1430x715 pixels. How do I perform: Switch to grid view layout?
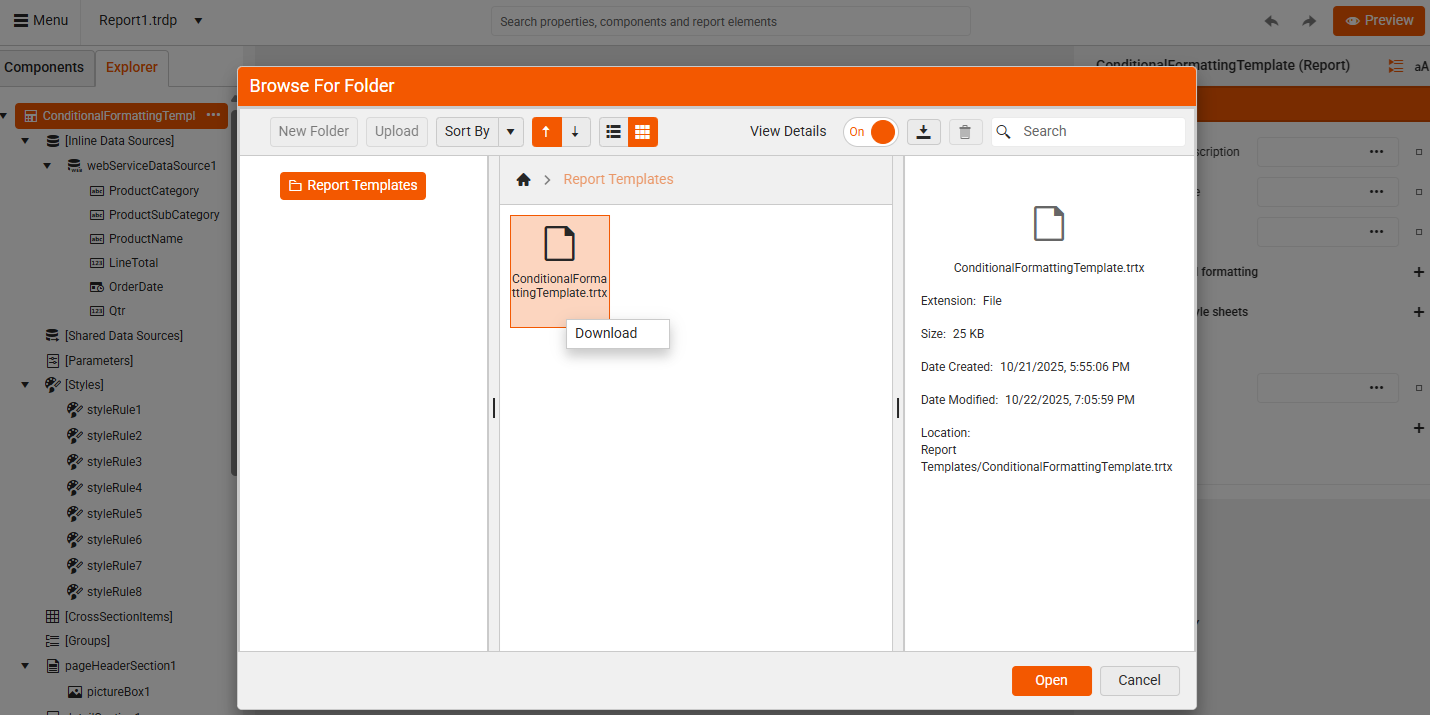tap(643, 132)
